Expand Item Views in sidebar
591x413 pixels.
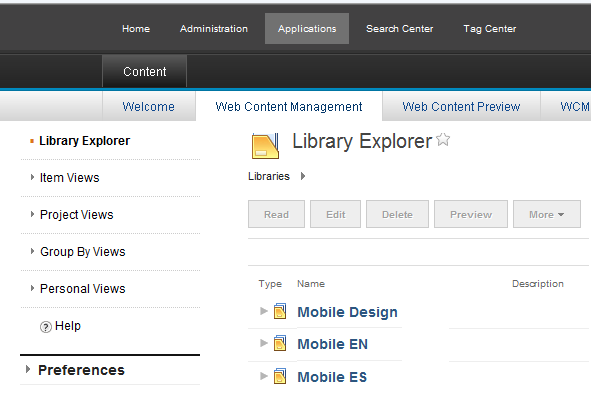[32, 177]
